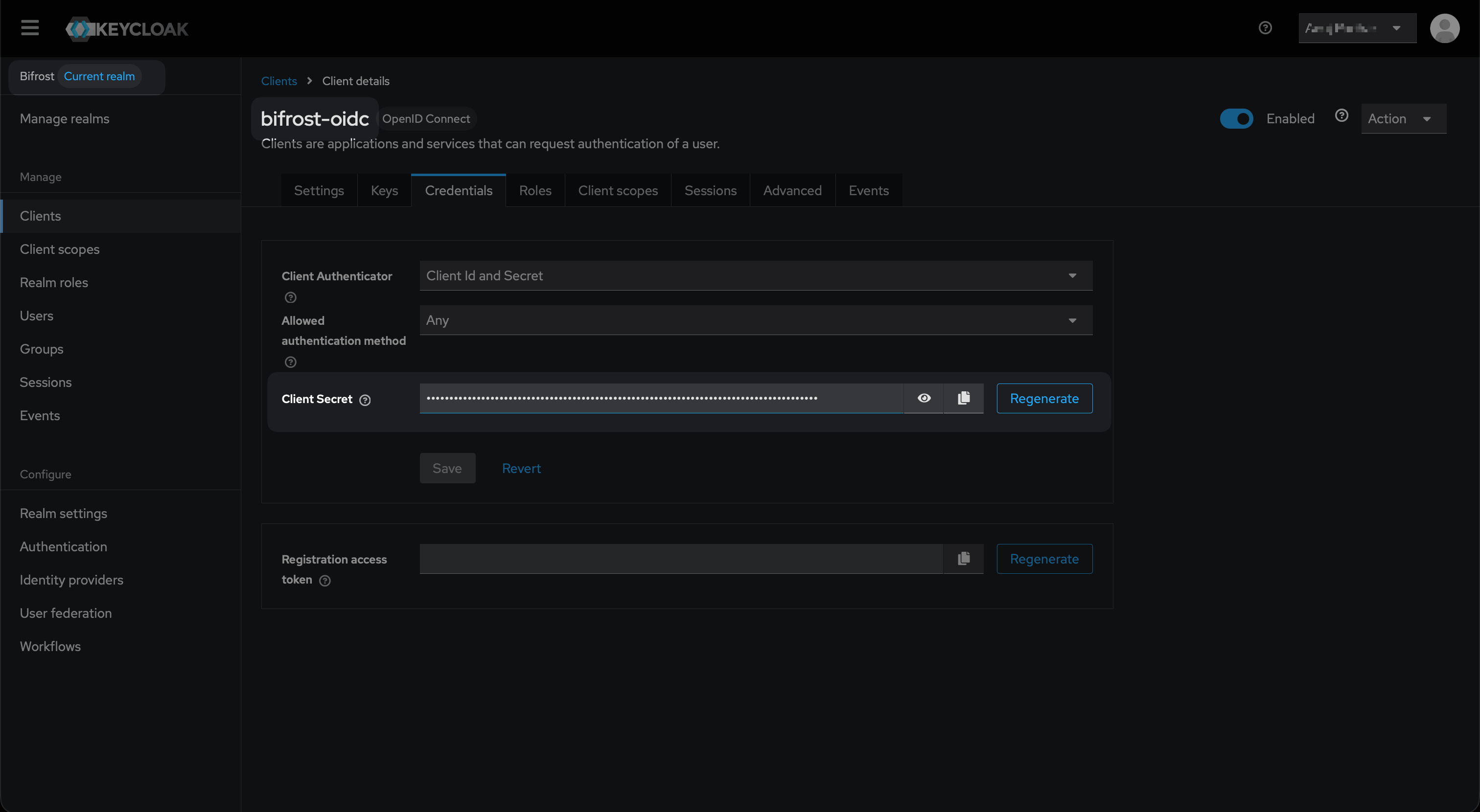Open Realm roles in sidebar
The height and width of the screenshot is (812, 1480).
(121, 283)
